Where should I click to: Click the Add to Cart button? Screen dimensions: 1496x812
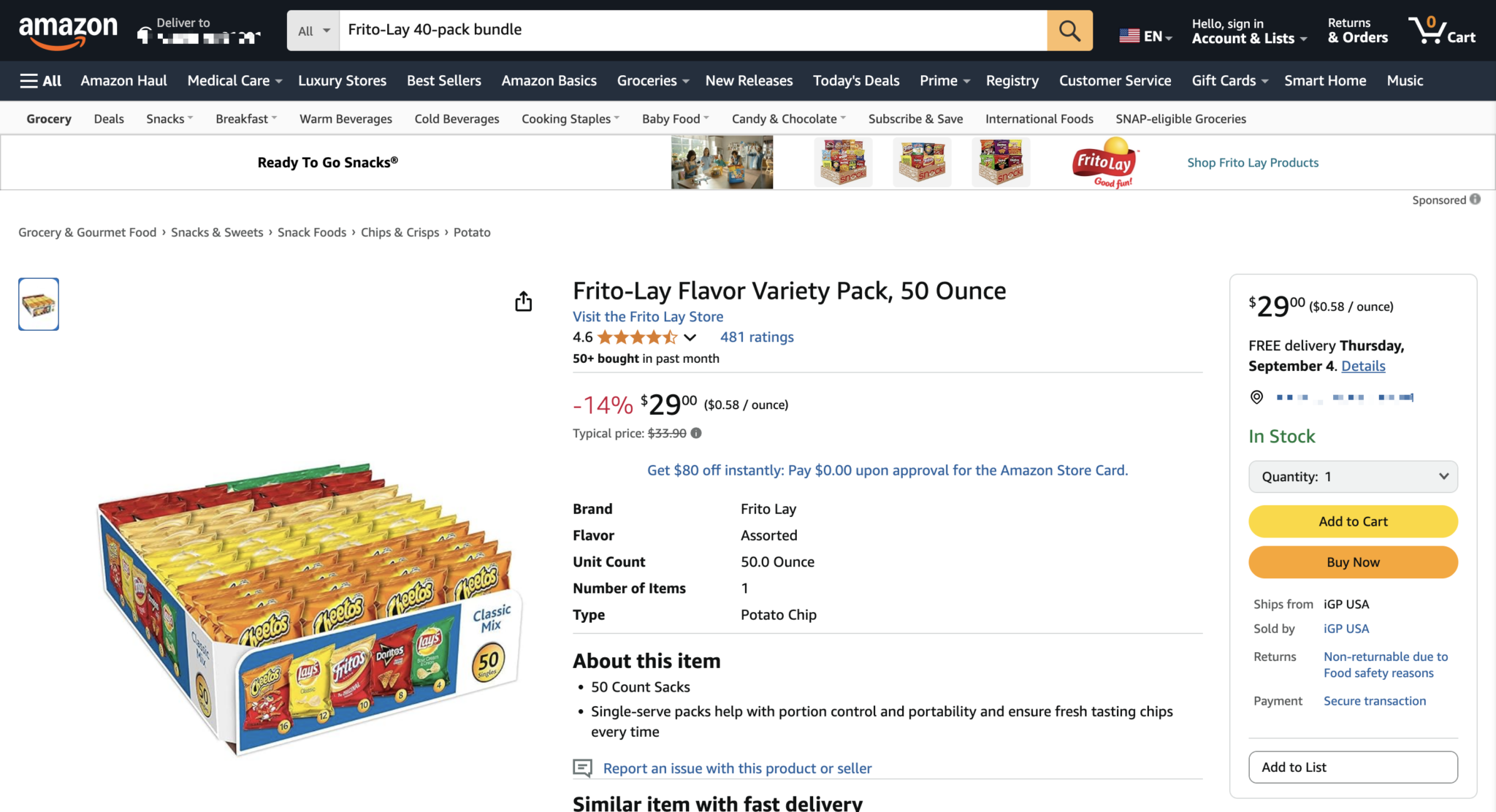click(1352, 521)
